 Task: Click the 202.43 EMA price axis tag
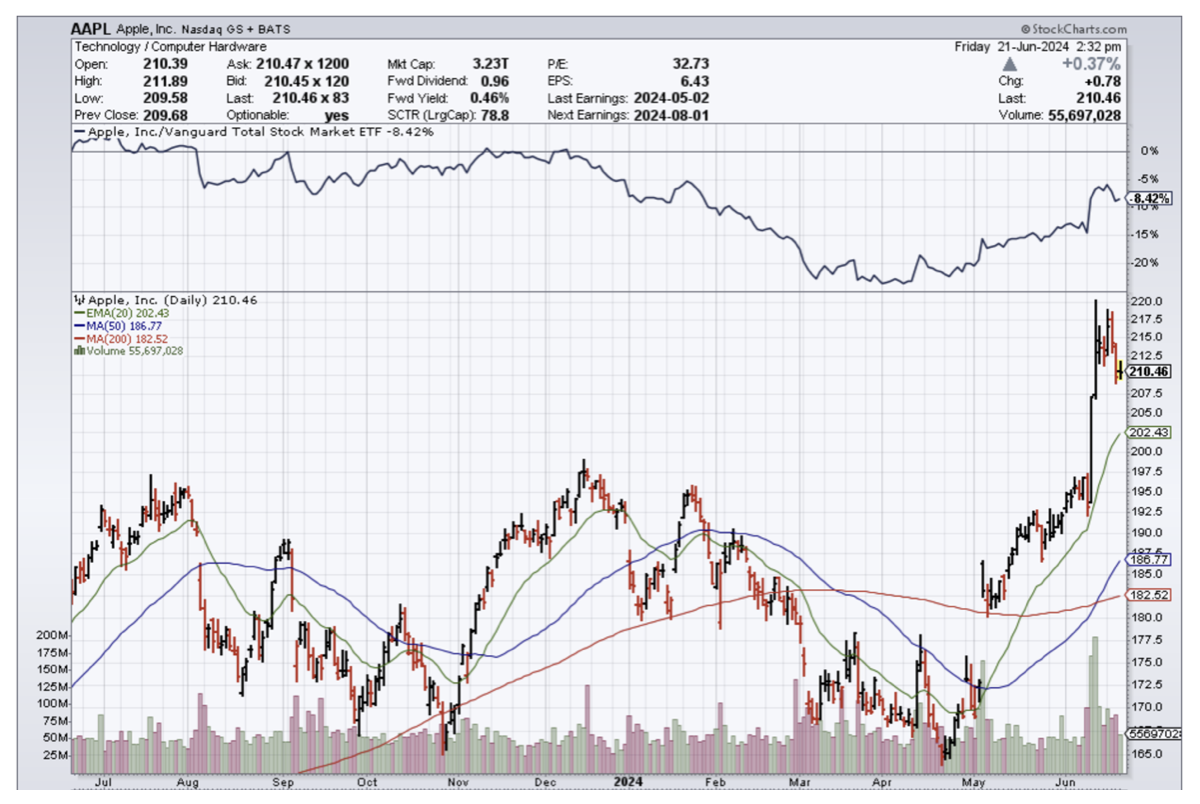1147,432
